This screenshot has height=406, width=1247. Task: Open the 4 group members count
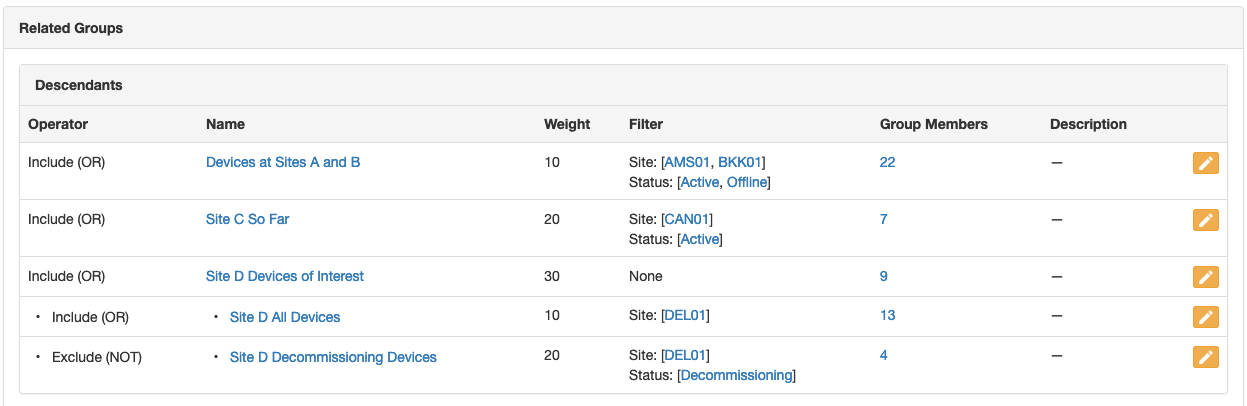click(883, 355)
